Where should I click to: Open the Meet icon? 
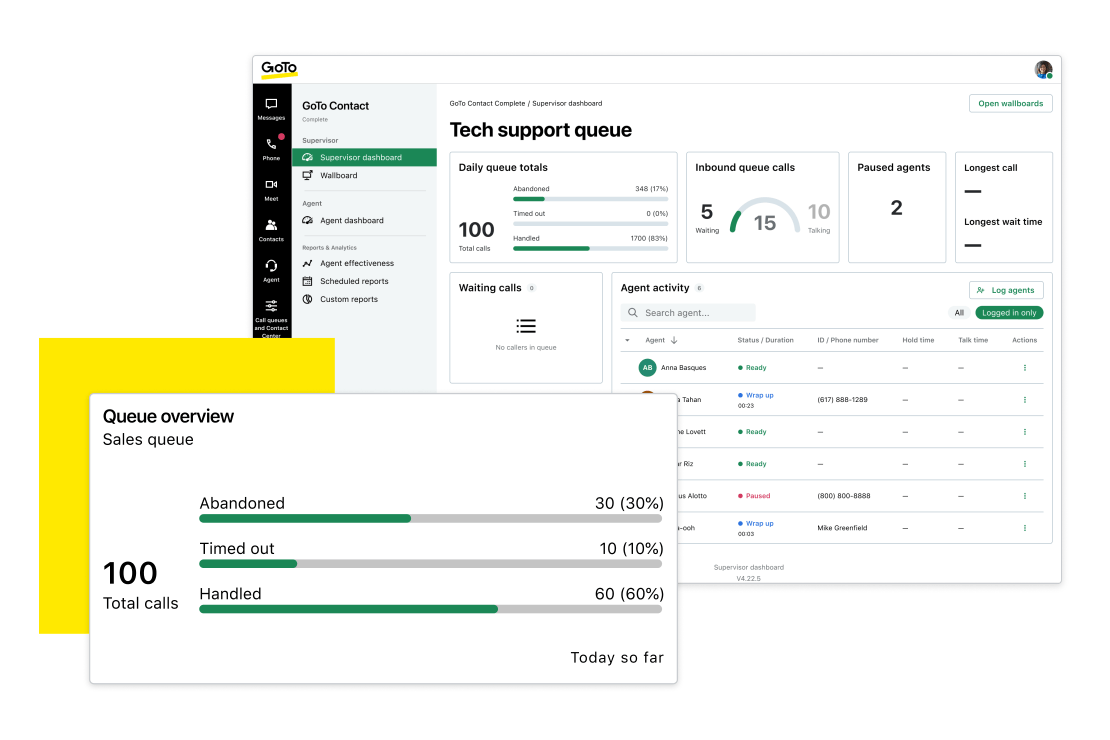tap(273, 185)
